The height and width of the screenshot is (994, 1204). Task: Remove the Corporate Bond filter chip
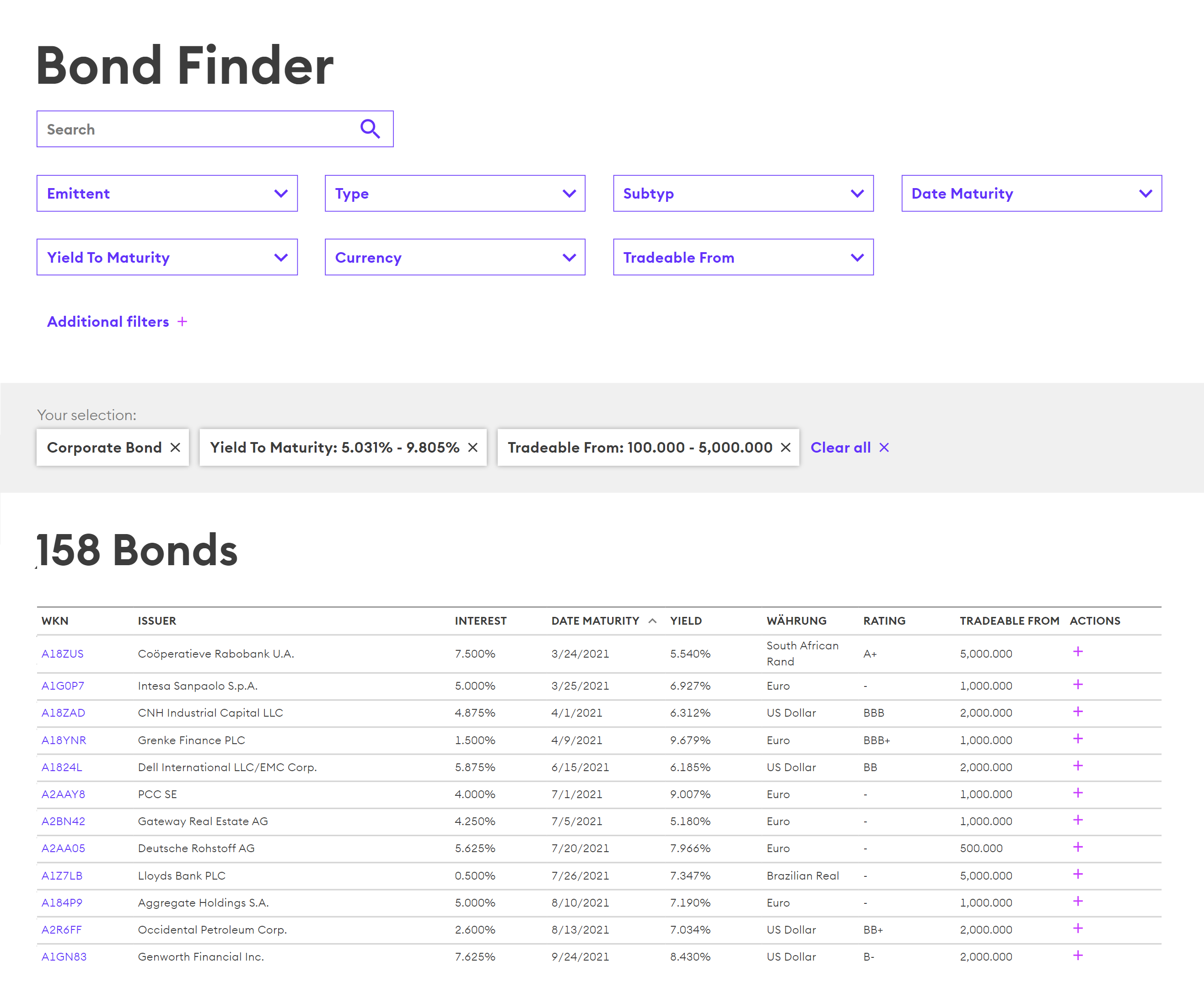pyautogui.click(x=176, y=447)
